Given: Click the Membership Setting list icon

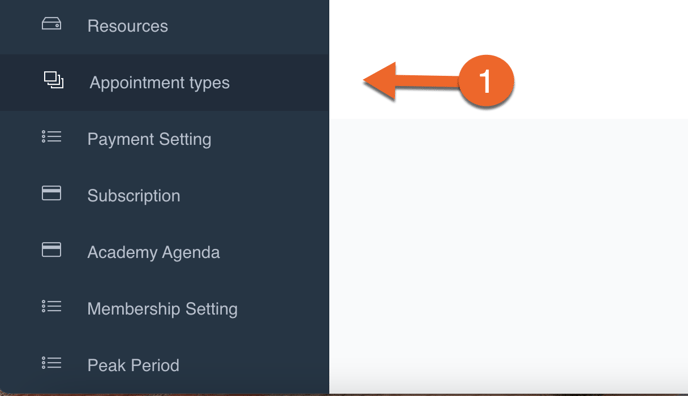Looking at the screenshot, I should [51, 306].
